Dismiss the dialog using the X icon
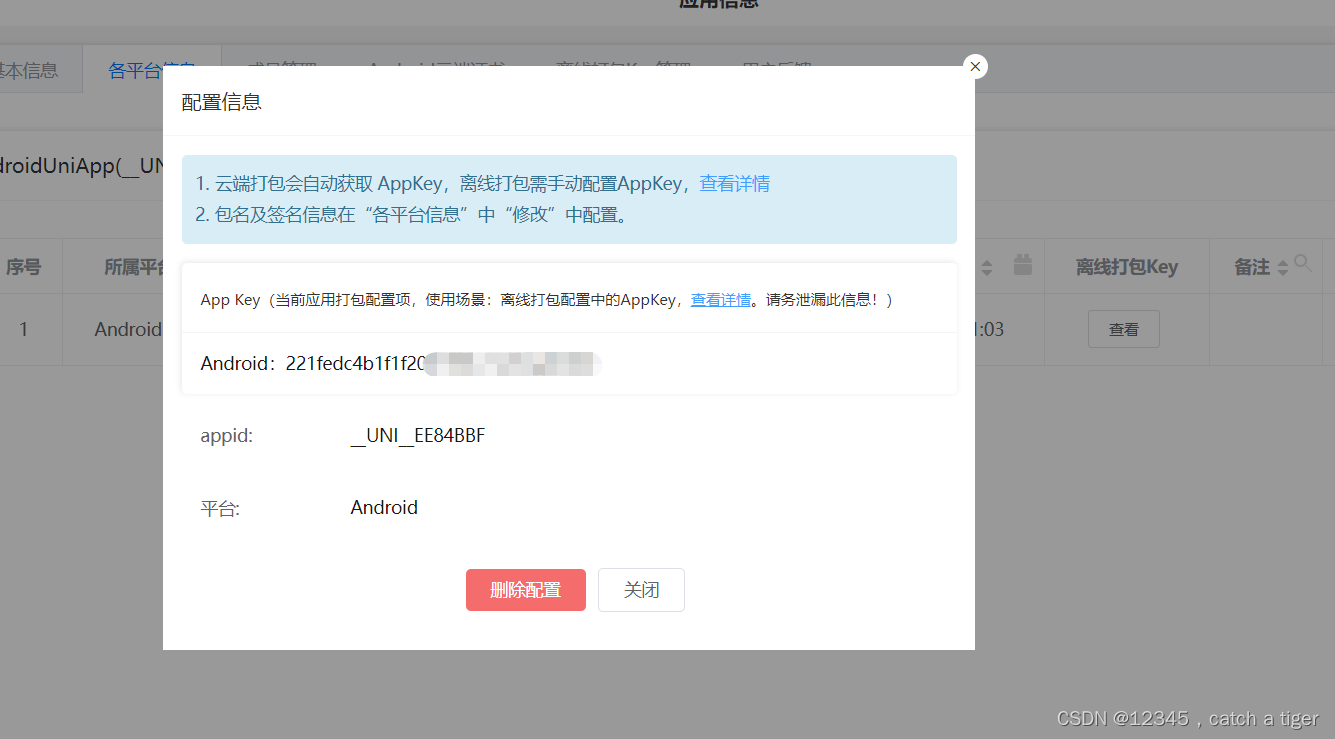This screenshot has width=1335, height=739. 975,66
